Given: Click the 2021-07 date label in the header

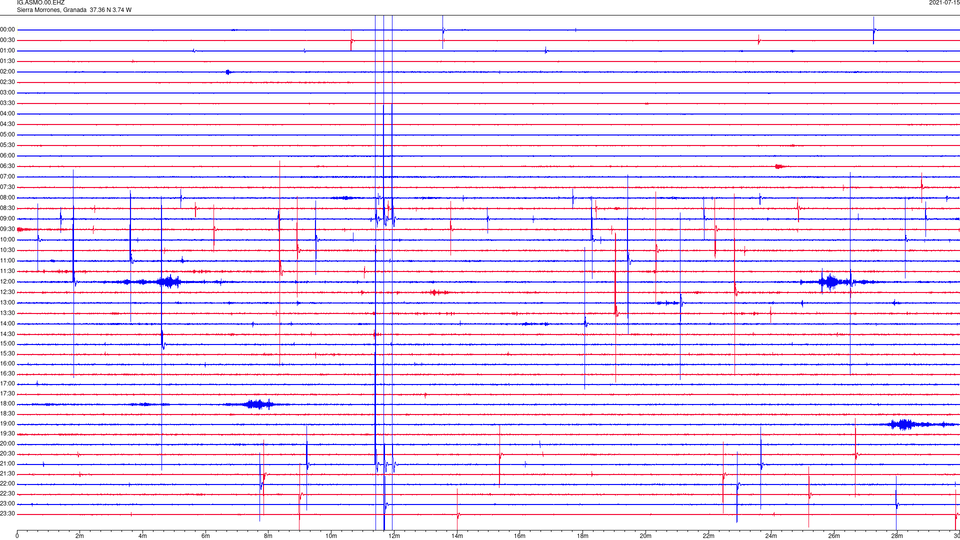Looking at the screenshot, I should [944, 3].
